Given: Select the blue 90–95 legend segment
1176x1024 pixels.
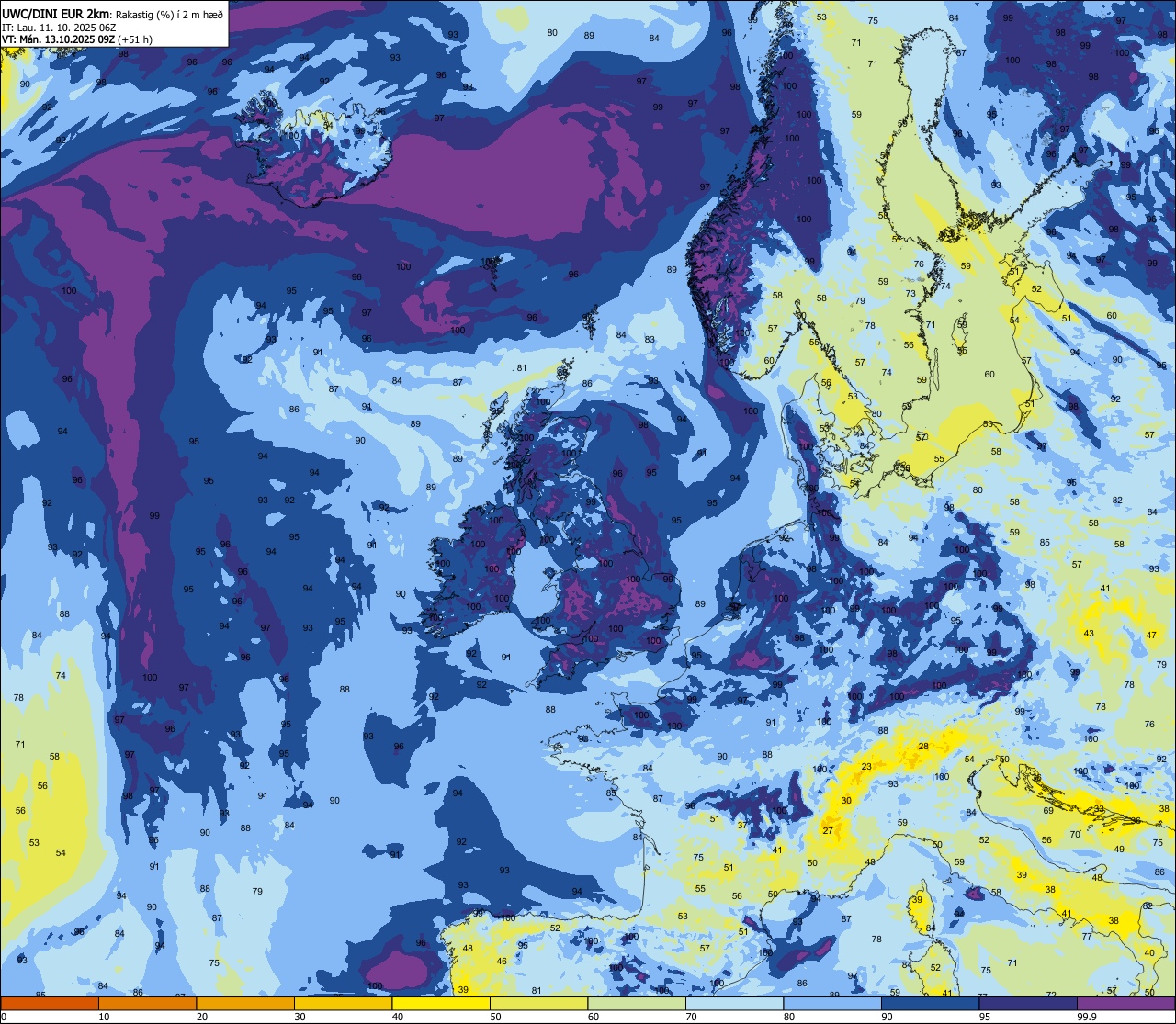Looking at the screenshot, I should [930, 1003].
